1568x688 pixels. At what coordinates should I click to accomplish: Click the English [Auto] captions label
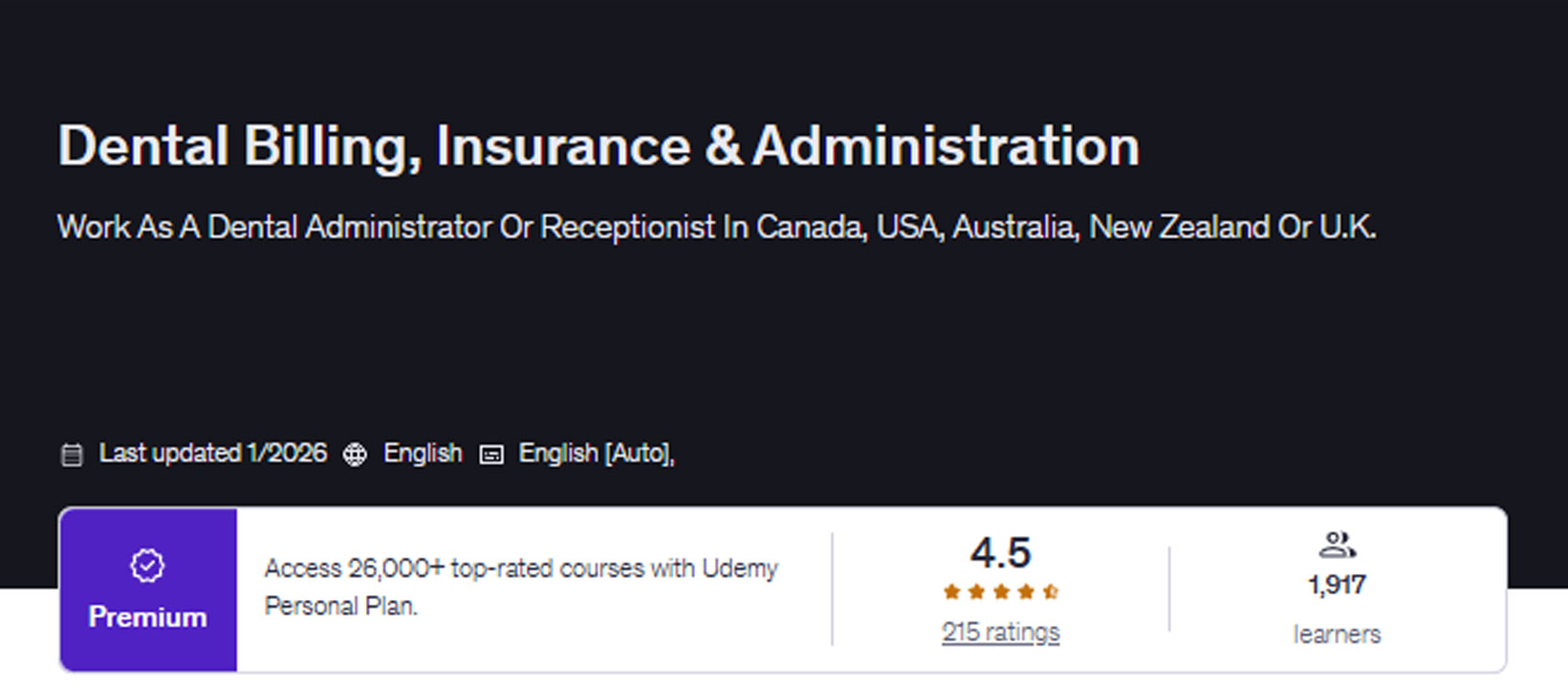pyautogui.click(x=597, y=453)
